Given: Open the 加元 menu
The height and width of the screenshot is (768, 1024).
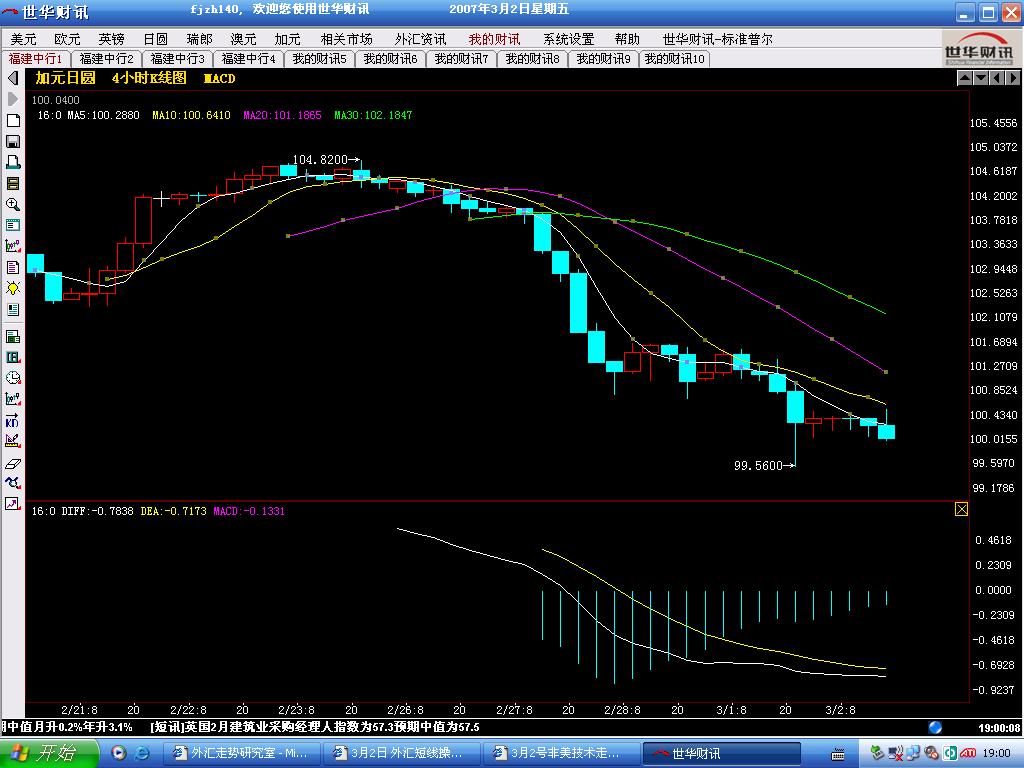Looking at the screenshot, I should point(287,39).
